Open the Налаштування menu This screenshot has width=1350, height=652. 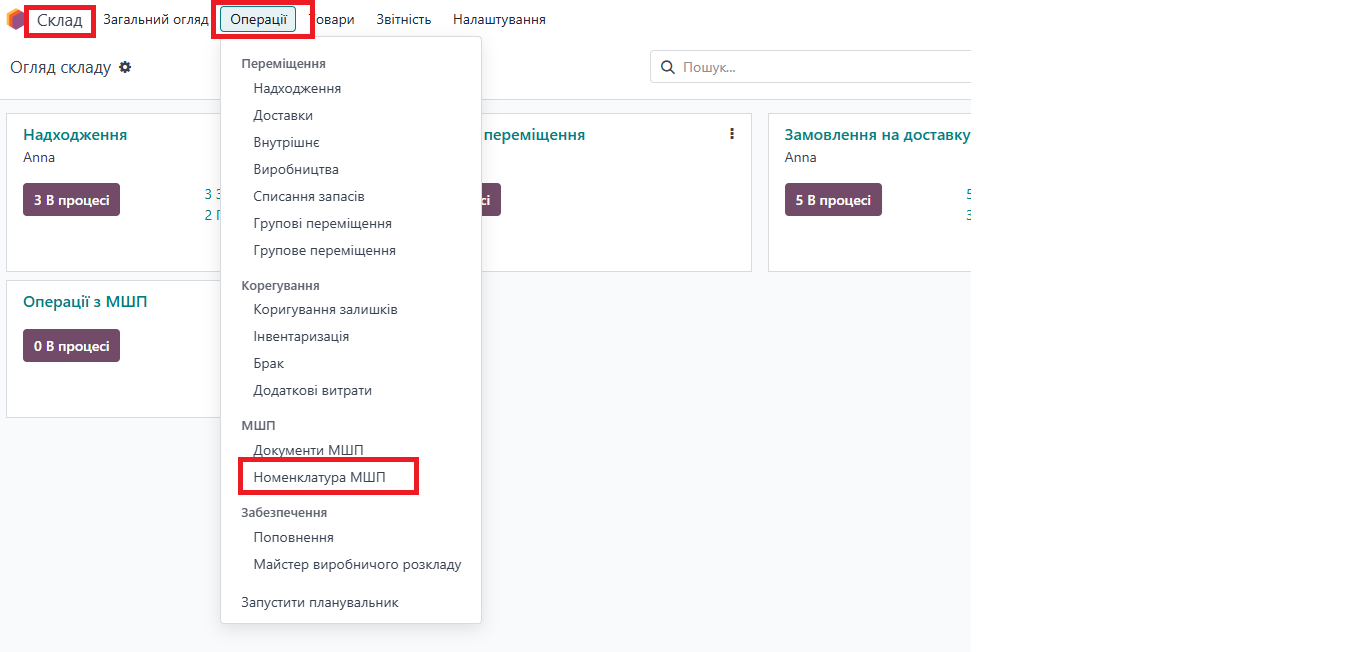tap(499, 19)
